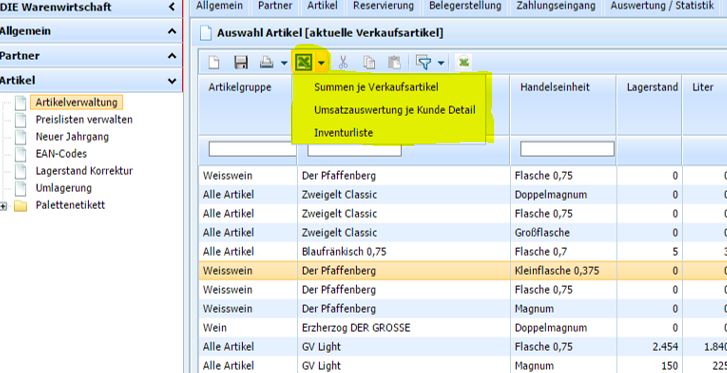Open the Auswertung / Statistik tab
The width and height of the screenshot is (727, 373).
point(662,6)
